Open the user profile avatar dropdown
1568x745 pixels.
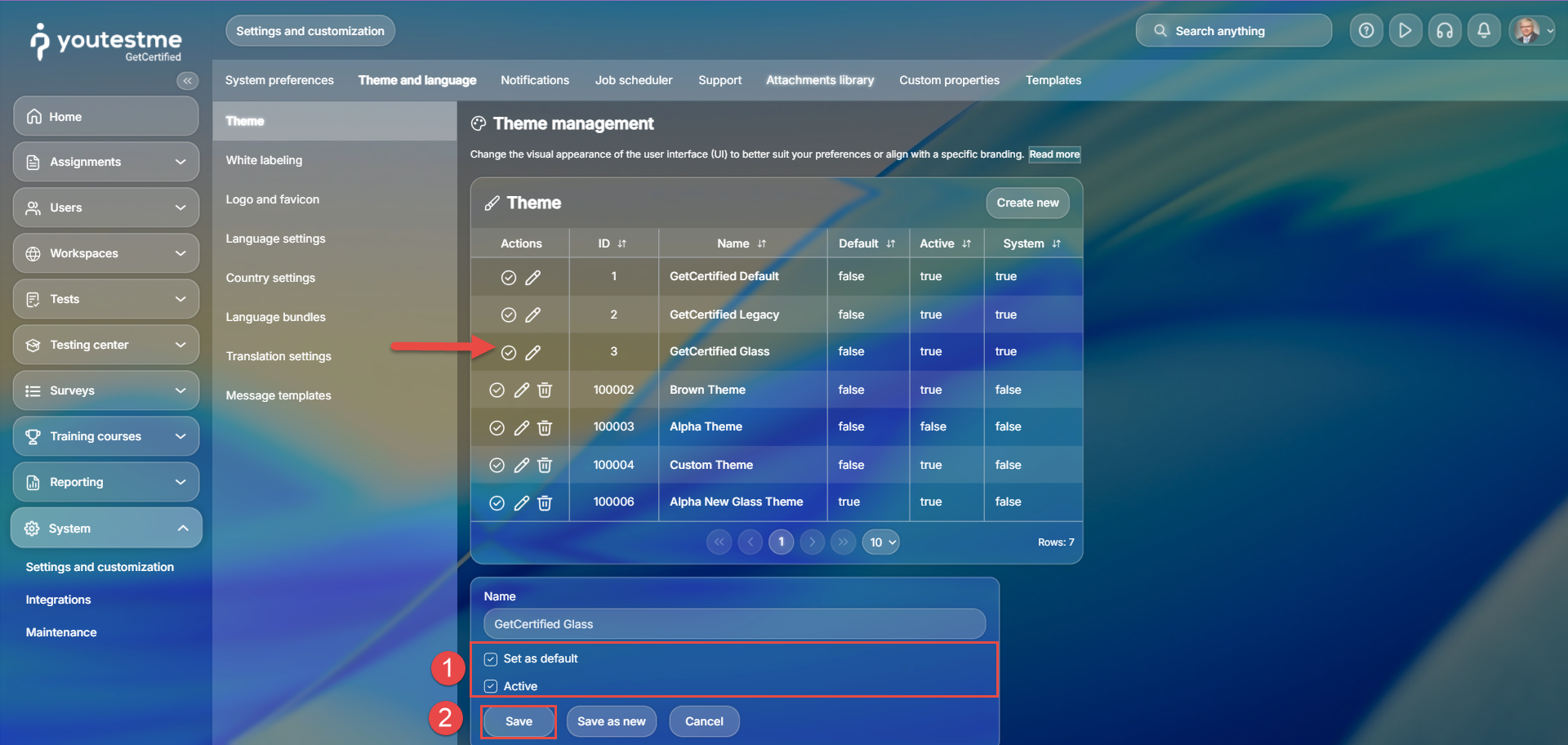(1530, 31)
